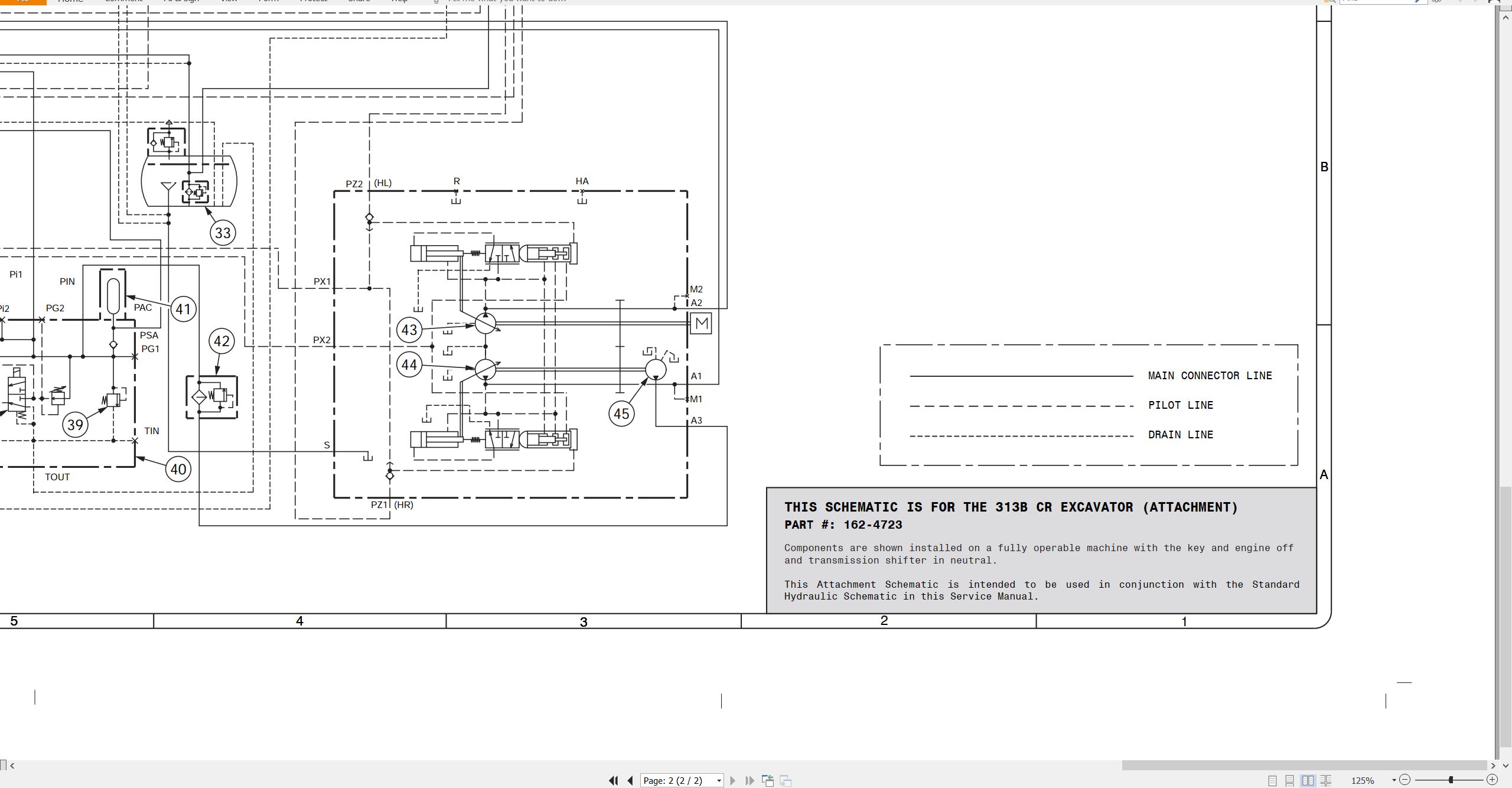This screenshot has height=788, width=1512.
Task: Click the PX2 port label
Action: point(322,340)
